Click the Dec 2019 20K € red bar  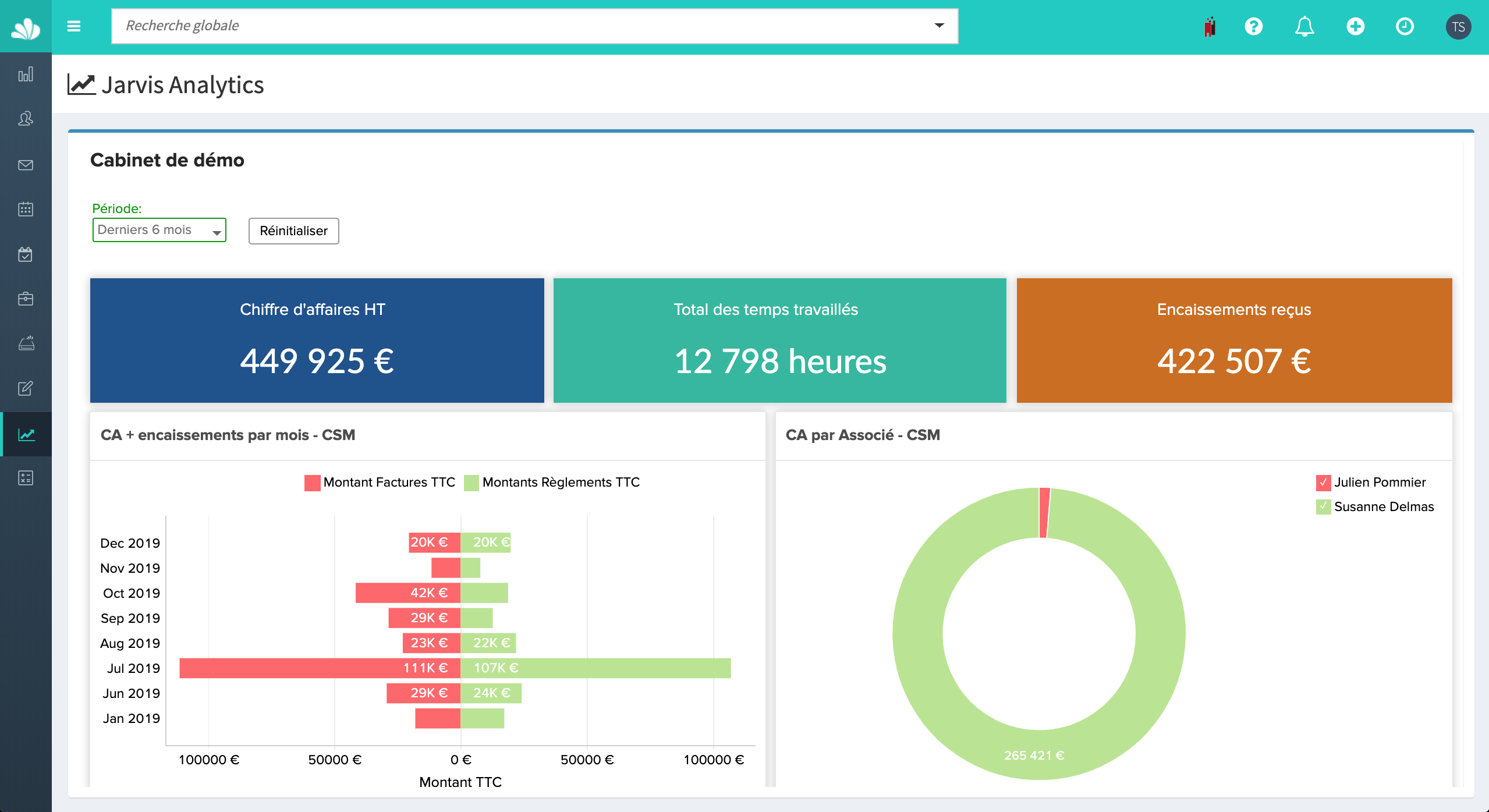point(434,542)
